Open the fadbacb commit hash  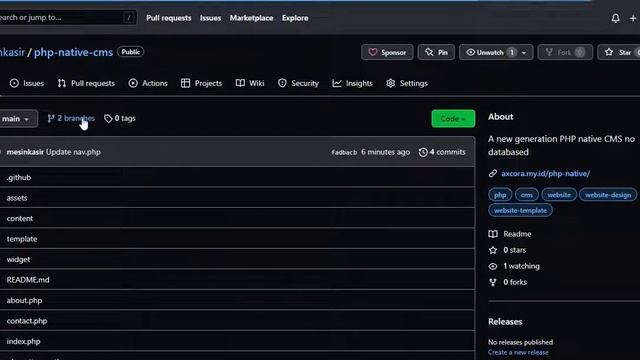pos(344,152)
